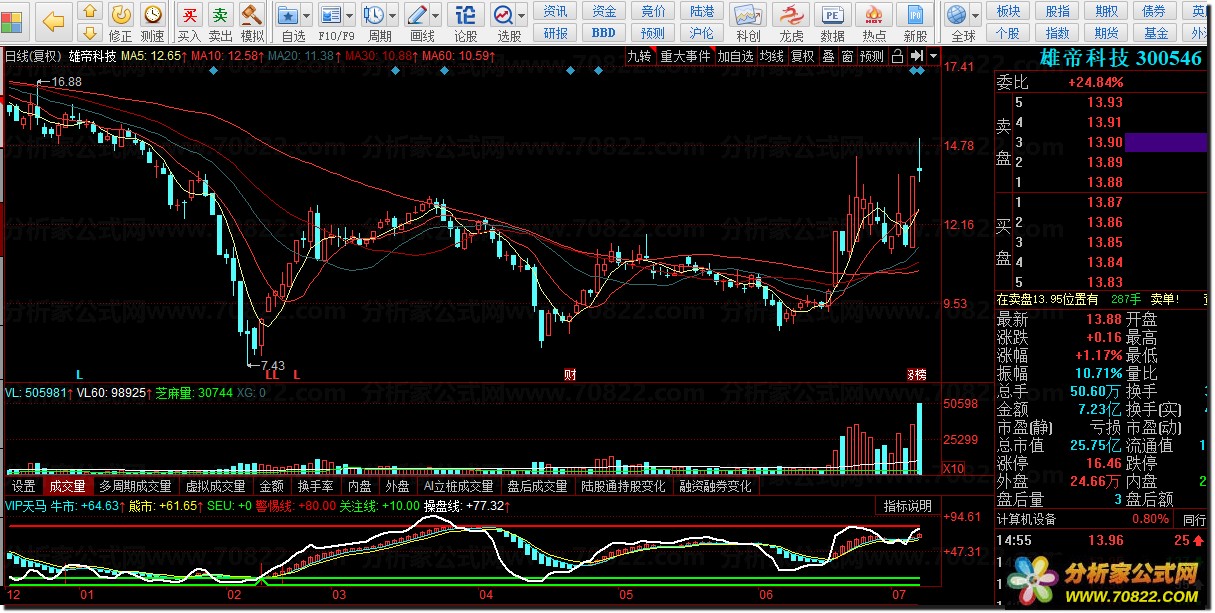Toggle 九转 indicator on chart

(x=639, y=56)
